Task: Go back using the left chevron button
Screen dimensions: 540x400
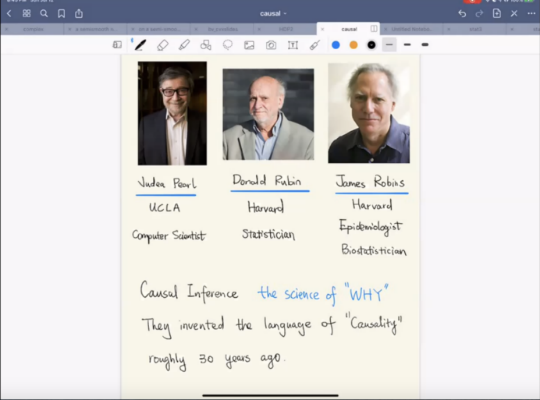Action: 9,13
